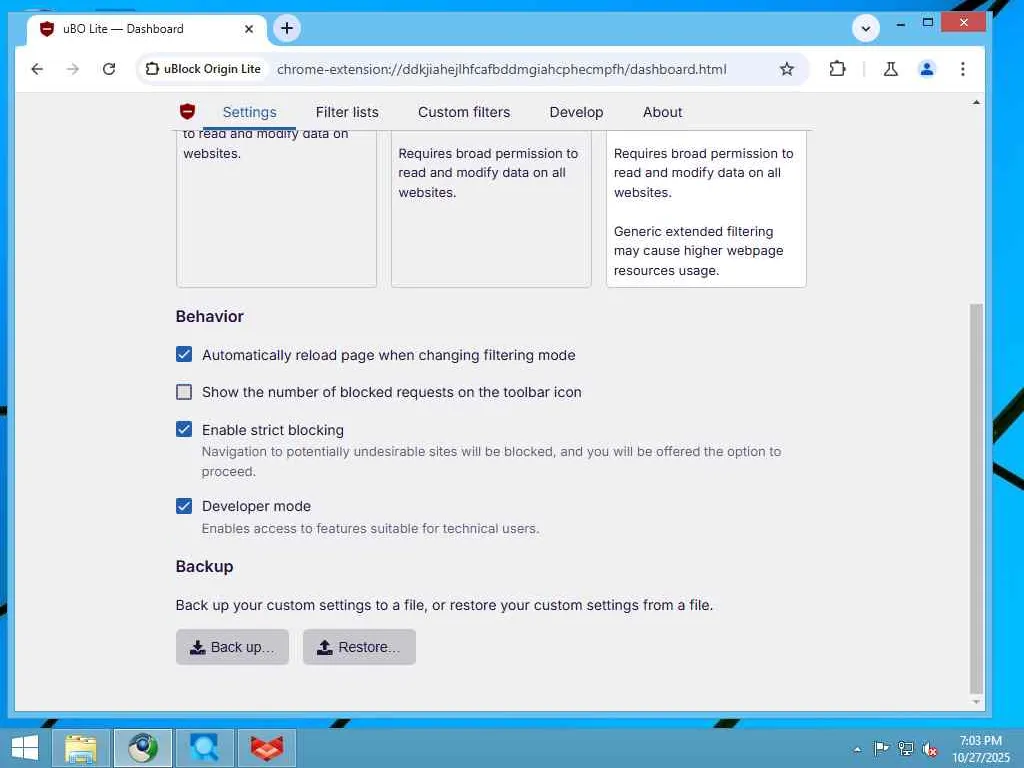1024x768 pixels.
Task: Click 'Back up your custom settings to a file' description
Action: point(444,605)
